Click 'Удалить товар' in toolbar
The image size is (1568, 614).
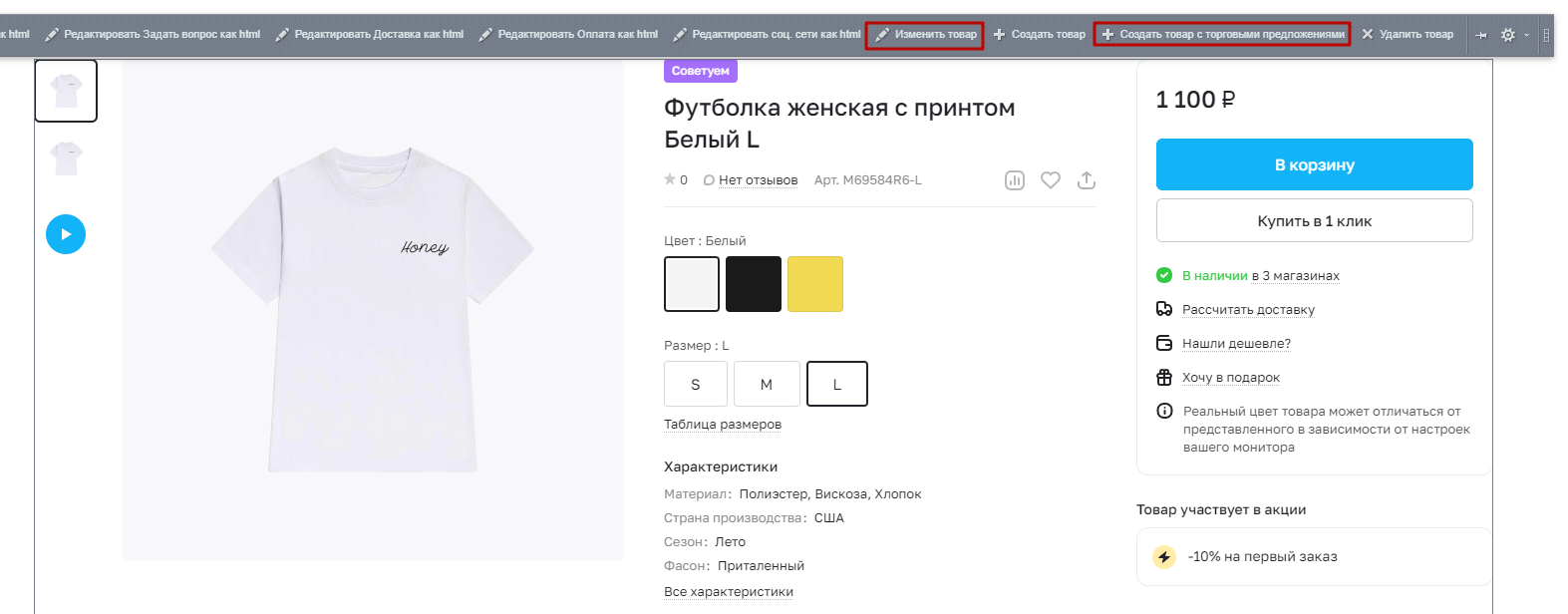(1407, 35)
